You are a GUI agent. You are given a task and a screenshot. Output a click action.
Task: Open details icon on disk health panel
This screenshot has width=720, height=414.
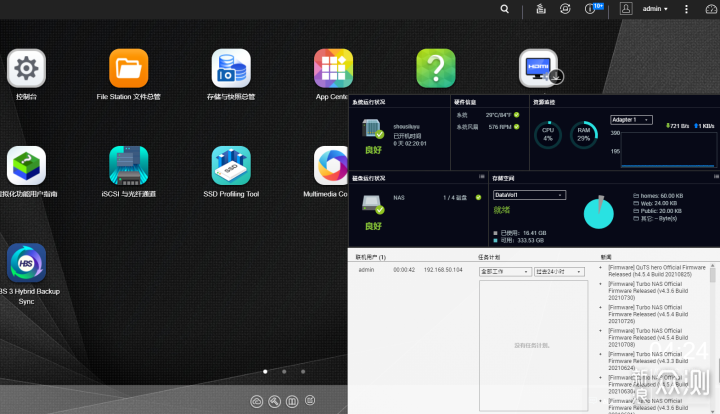pyautogui.click(x=482, y=177)
